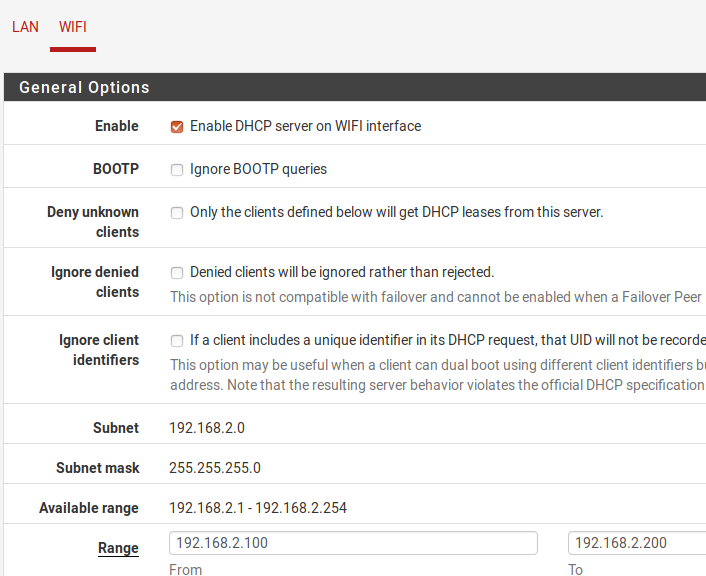Click the From caption under range

pyautogui.click(x=186, y=570)
